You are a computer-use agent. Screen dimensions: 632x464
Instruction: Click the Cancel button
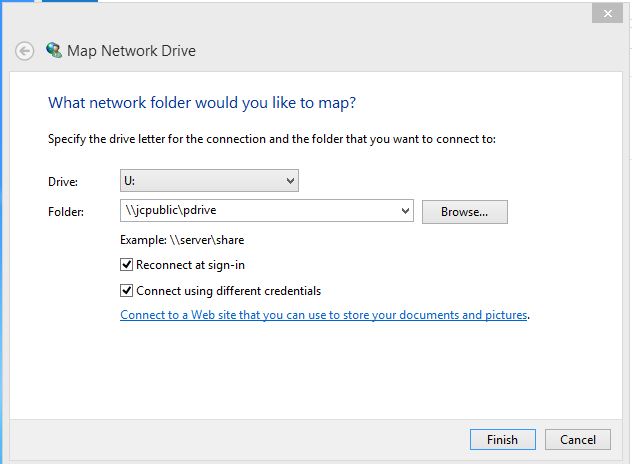(578, 439)
